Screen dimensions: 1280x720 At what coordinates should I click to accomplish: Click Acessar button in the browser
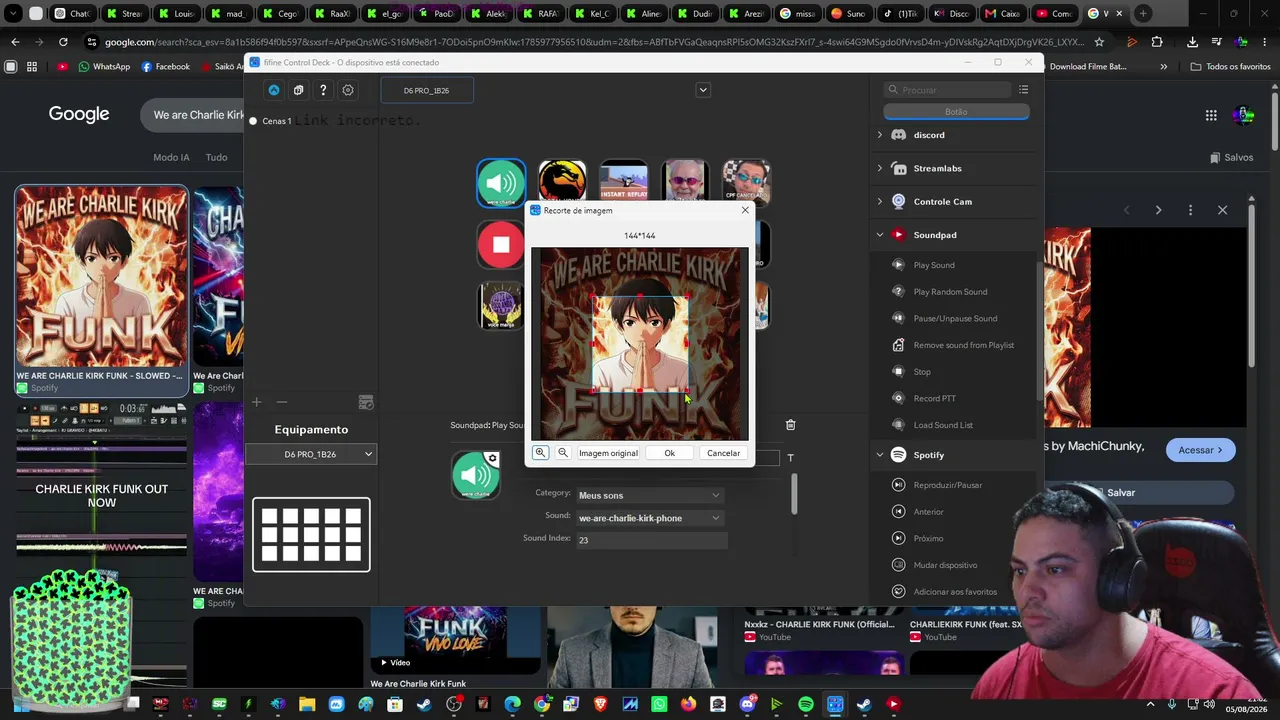(1200, 450)
